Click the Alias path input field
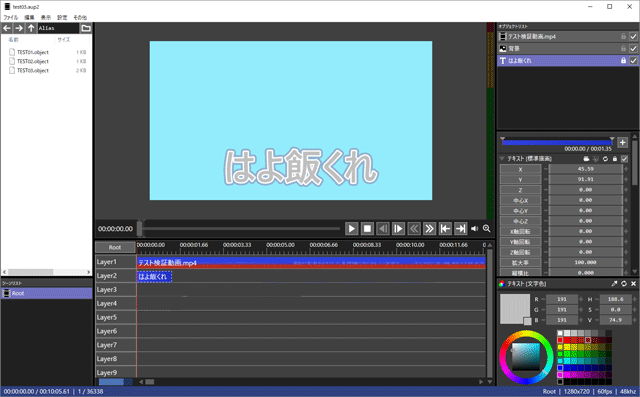Image resolution: width=640 pixels, height=397 pixels. pos(58,28)
